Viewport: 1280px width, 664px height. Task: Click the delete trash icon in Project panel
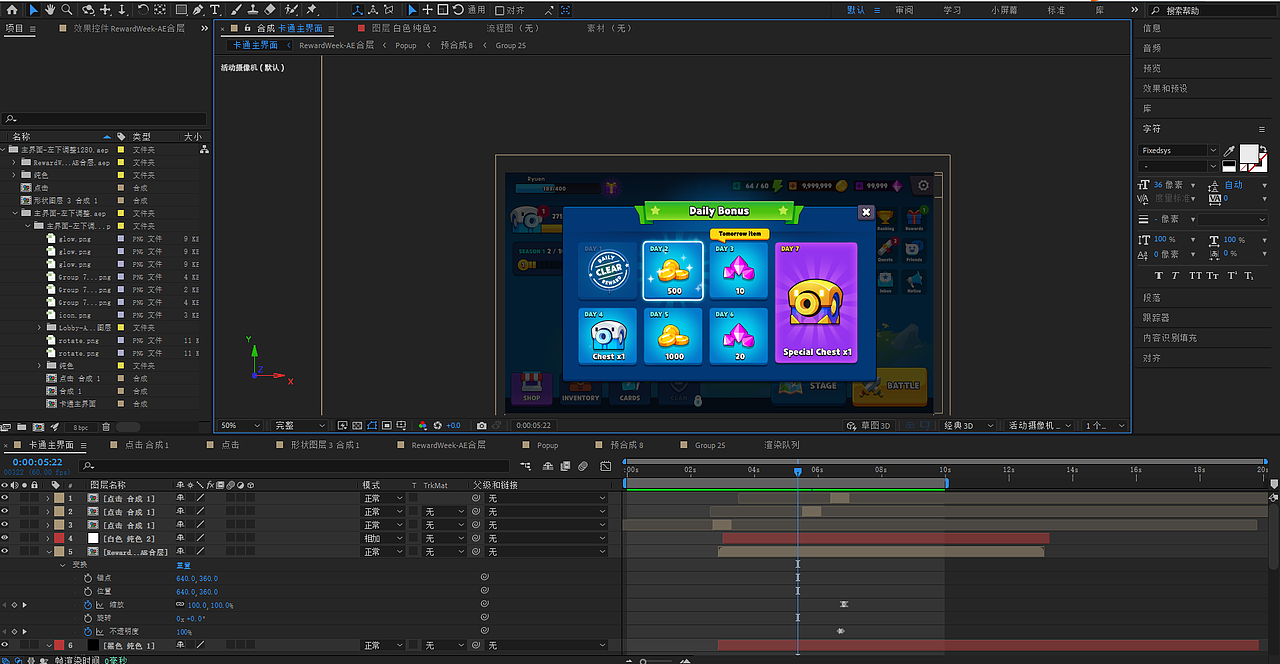106,427
